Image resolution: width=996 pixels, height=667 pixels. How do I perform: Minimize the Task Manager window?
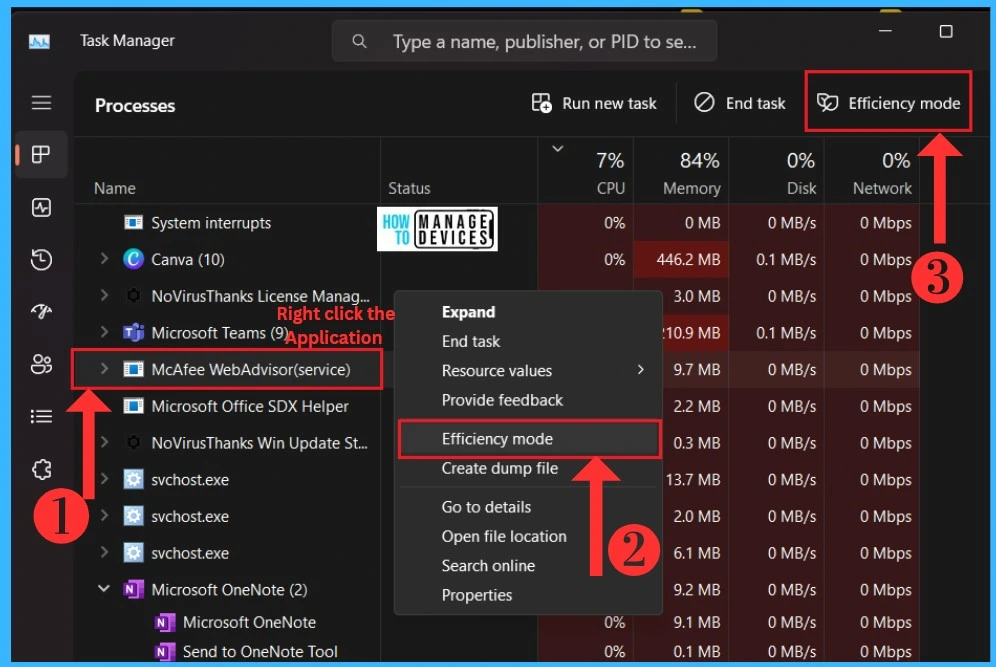(885, 31)
